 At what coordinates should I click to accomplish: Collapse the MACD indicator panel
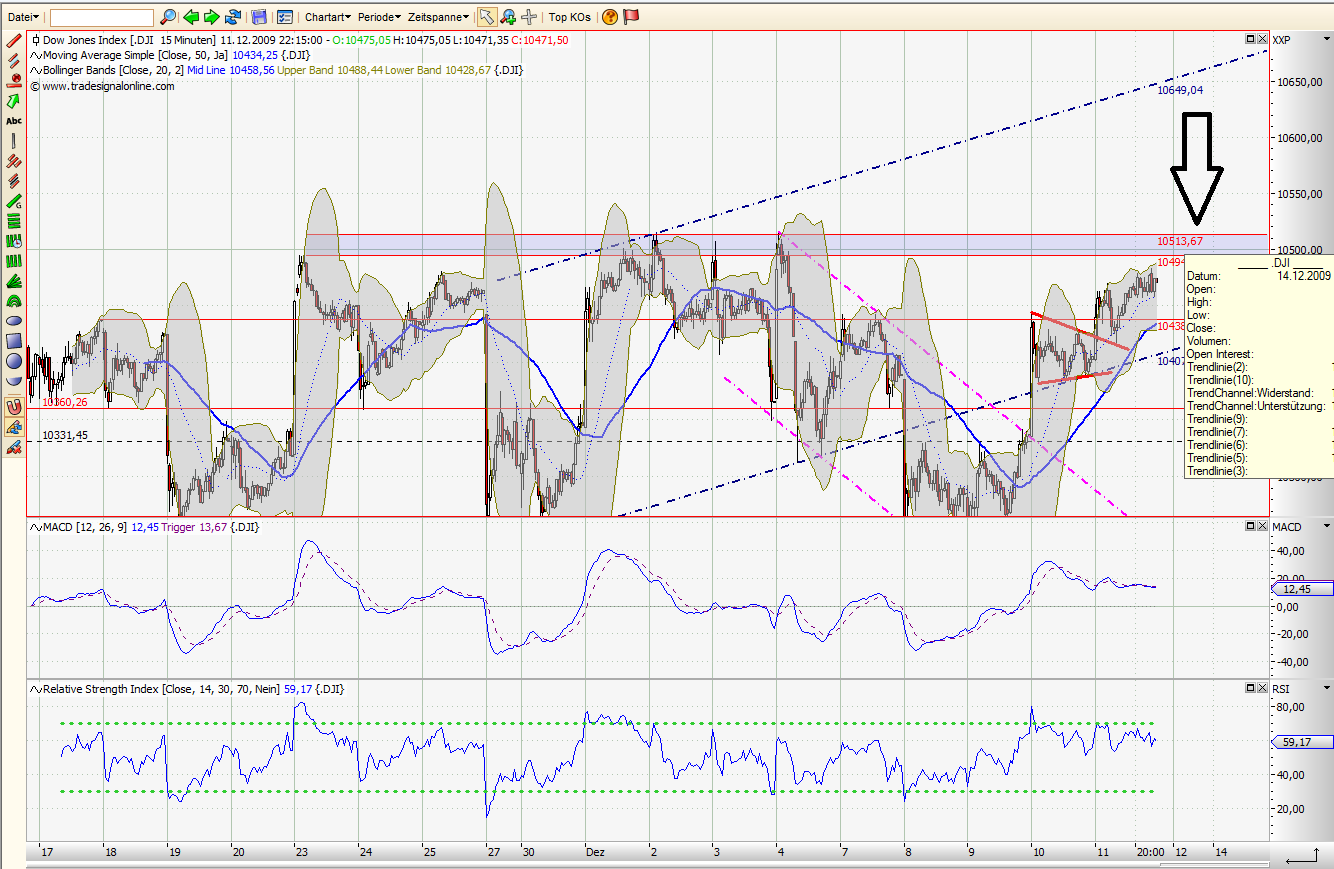tap(1249, 523)
